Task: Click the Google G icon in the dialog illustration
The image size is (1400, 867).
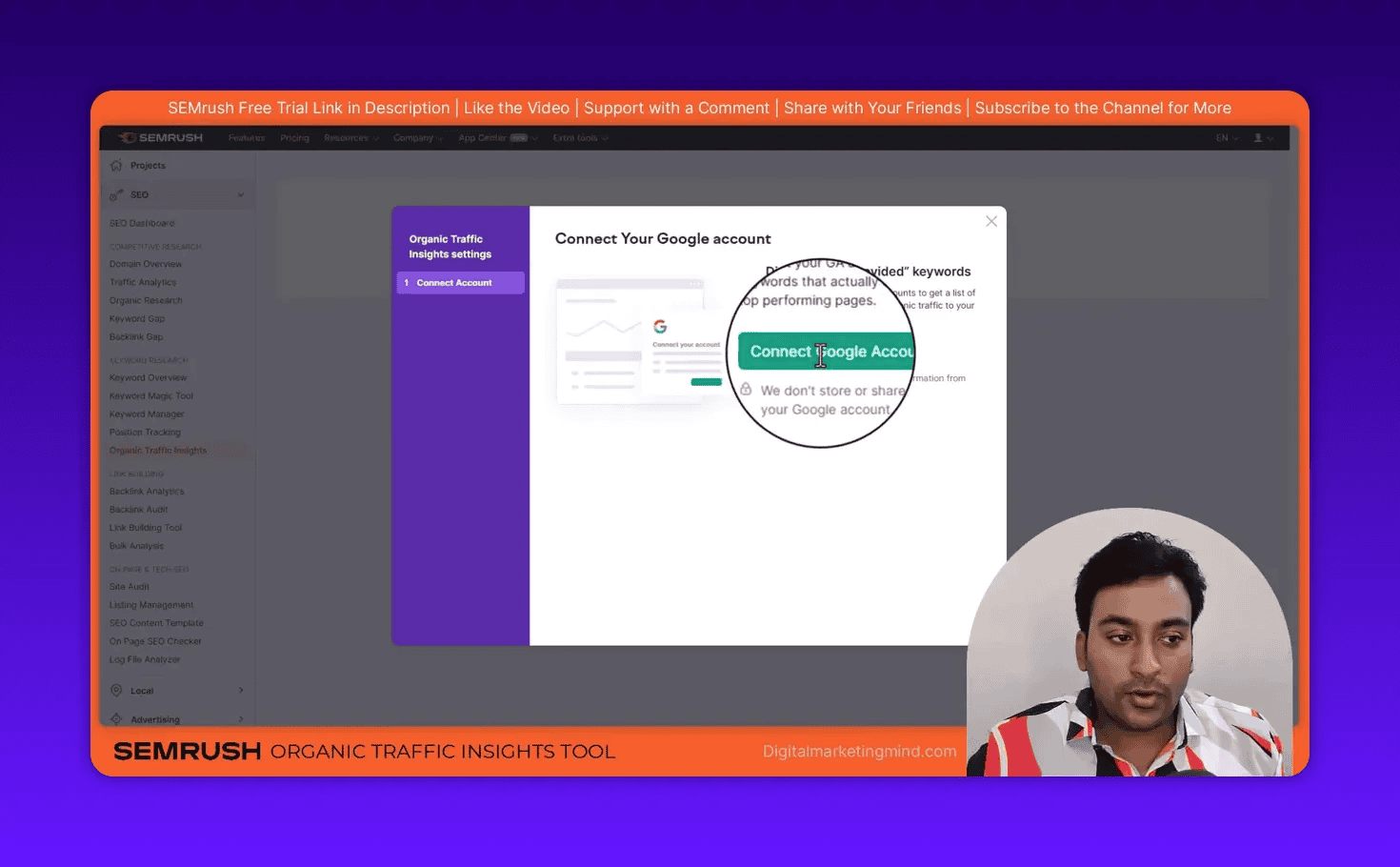Action: tap(660, 325)
